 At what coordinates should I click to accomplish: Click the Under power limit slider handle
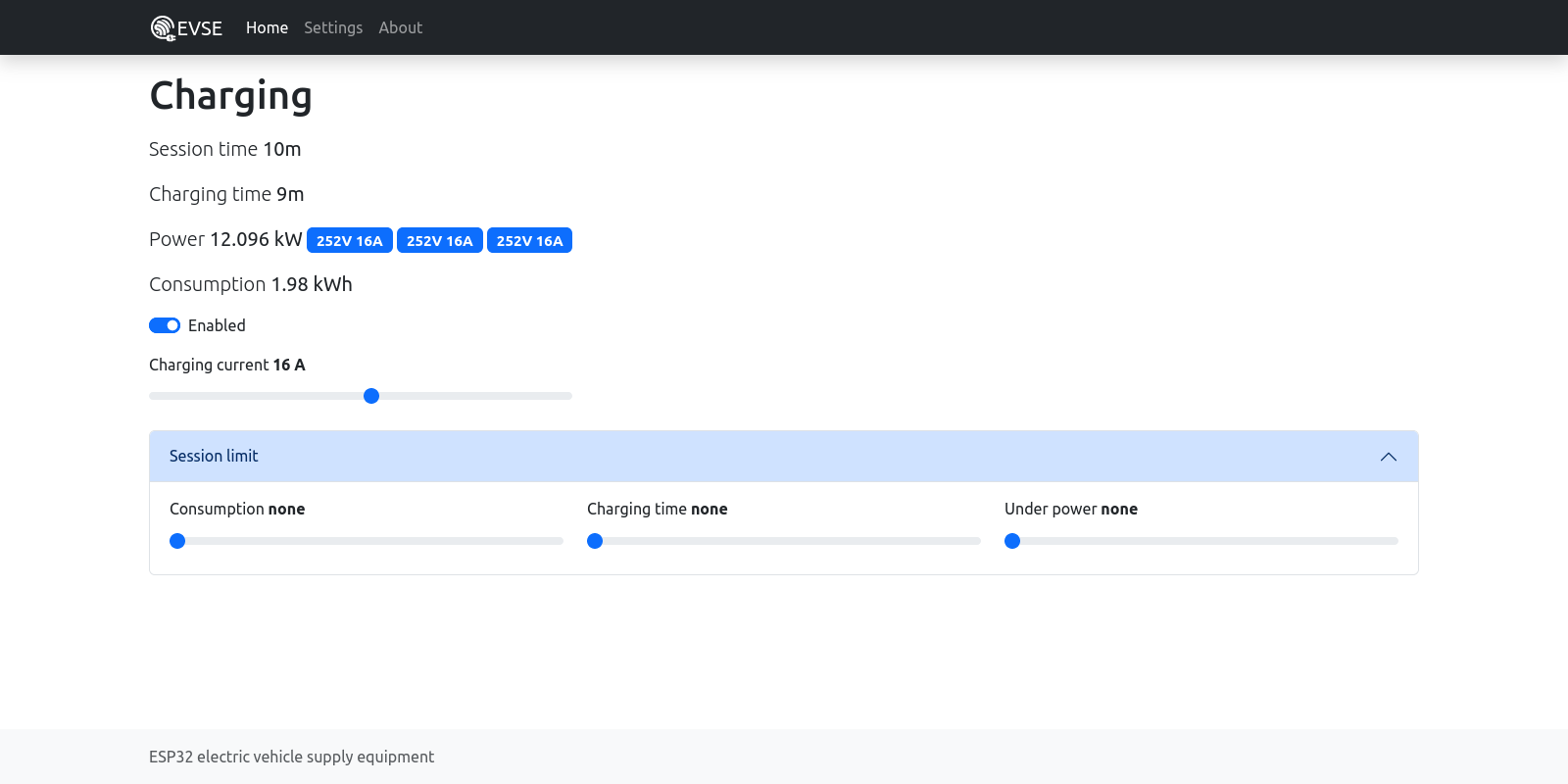(1012, 541)
